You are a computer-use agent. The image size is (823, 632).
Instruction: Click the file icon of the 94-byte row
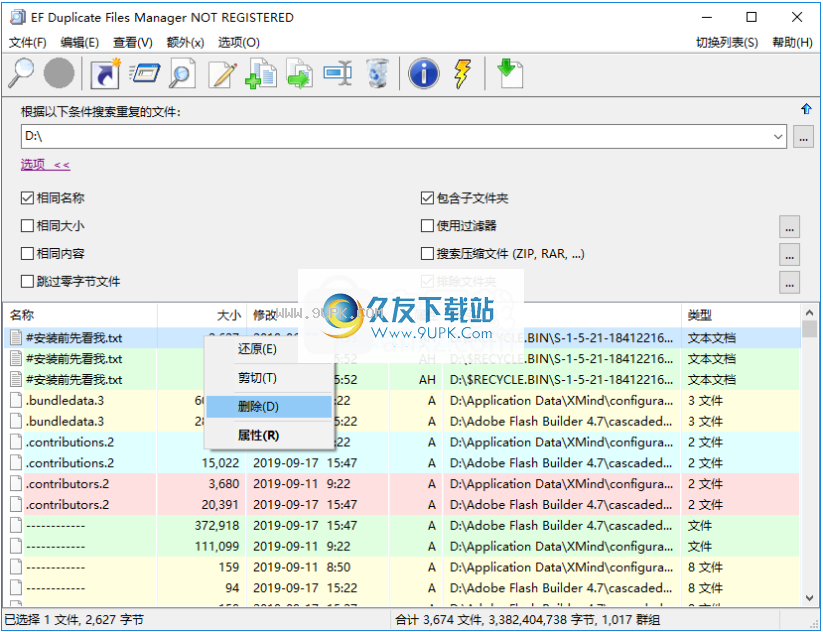point(16,588)
